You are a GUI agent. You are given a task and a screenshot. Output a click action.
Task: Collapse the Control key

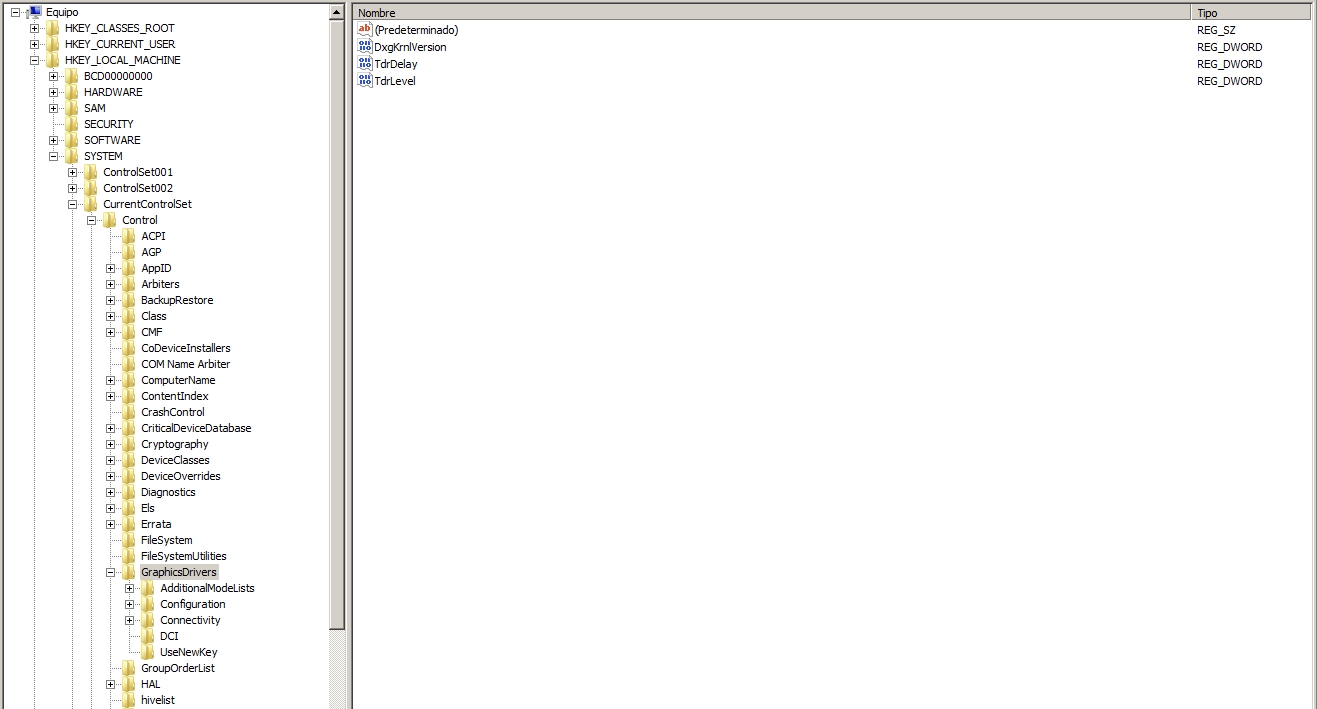(x=91, y=220)
